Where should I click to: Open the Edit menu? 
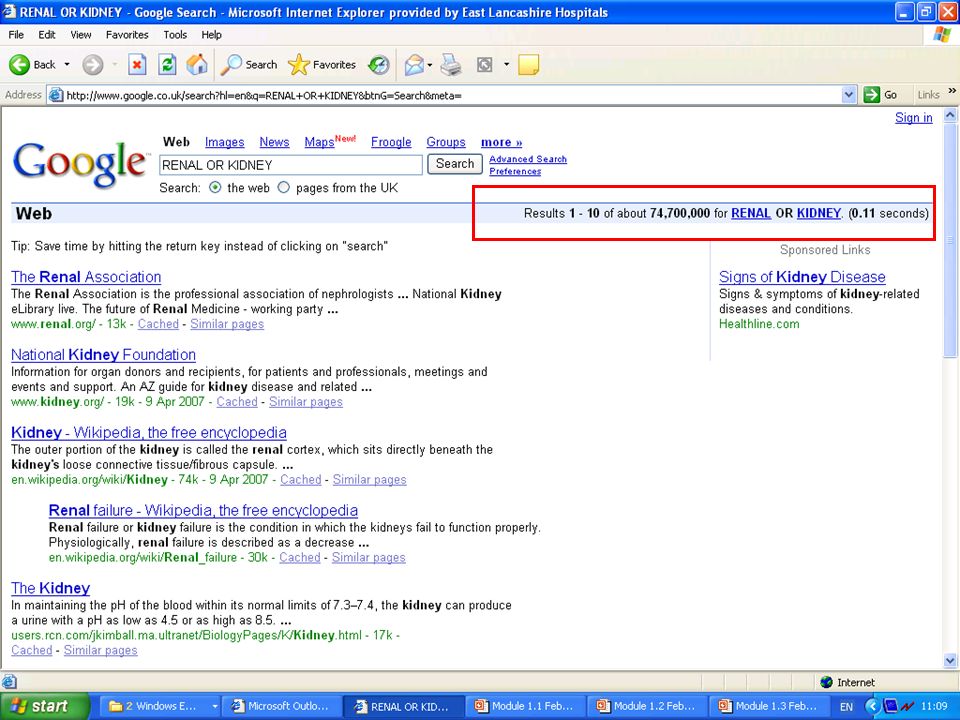point(47,35)
